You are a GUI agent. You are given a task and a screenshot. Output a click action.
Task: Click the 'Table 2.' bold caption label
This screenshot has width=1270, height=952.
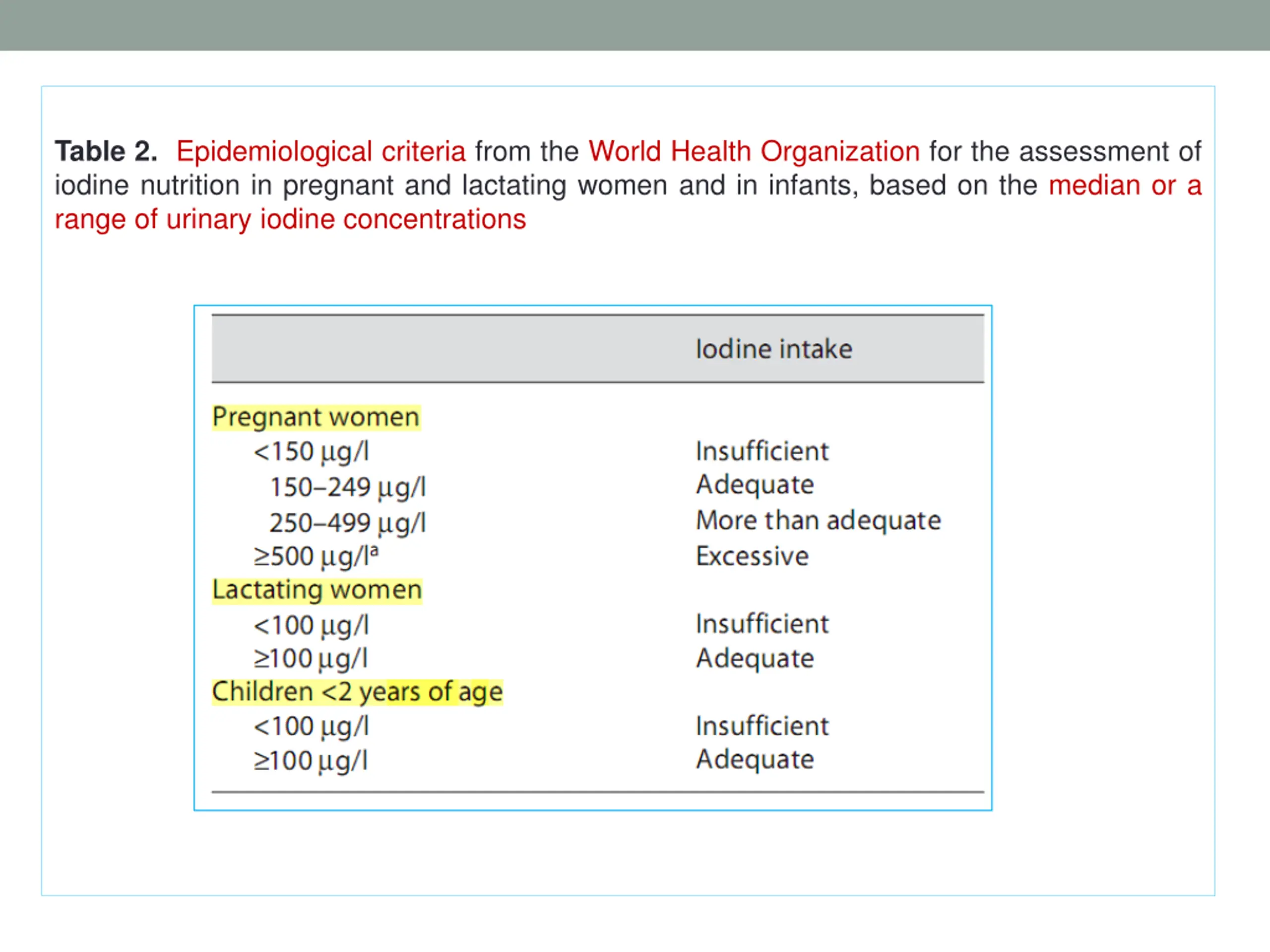[106, 152]
